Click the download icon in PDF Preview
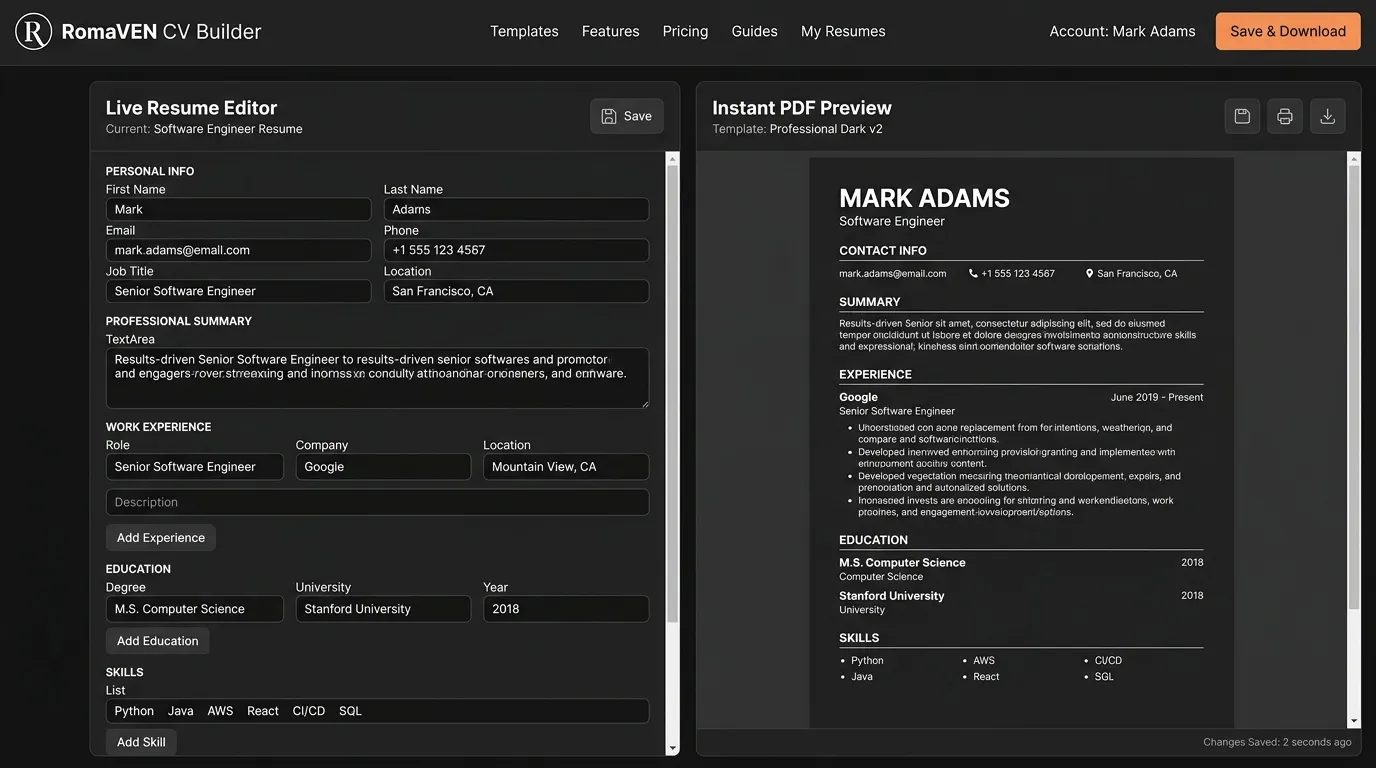 [1328, 116]
